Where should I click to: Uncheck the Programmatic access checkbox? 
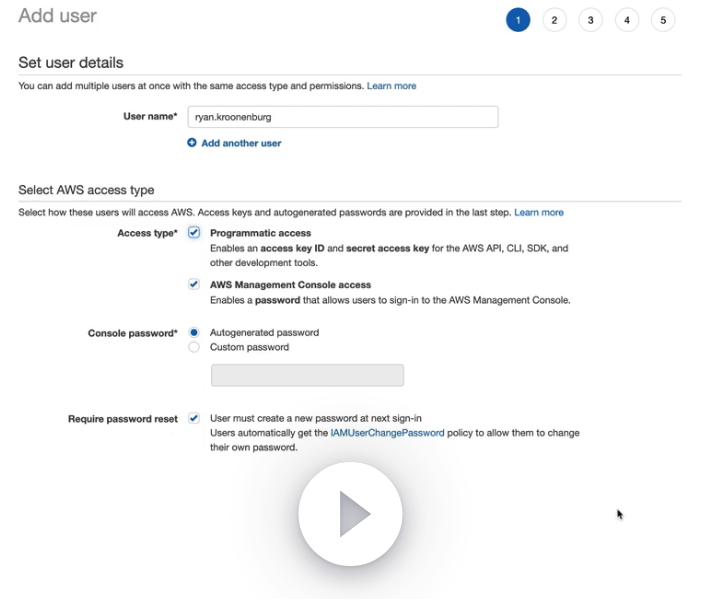(194, 233)
